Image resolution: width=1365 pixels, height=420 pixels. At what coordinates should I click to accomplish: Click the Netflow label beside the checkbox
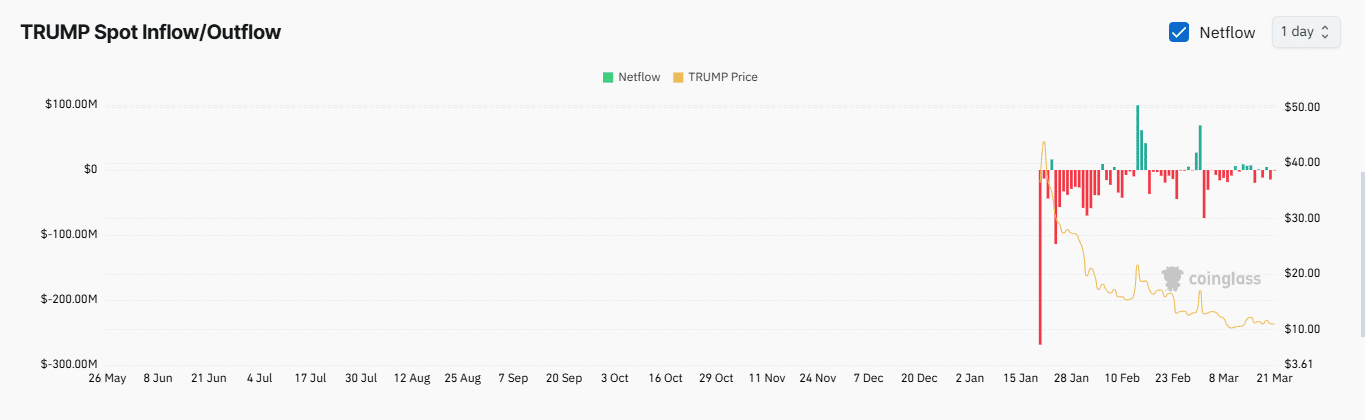(x=1227, y=32)
